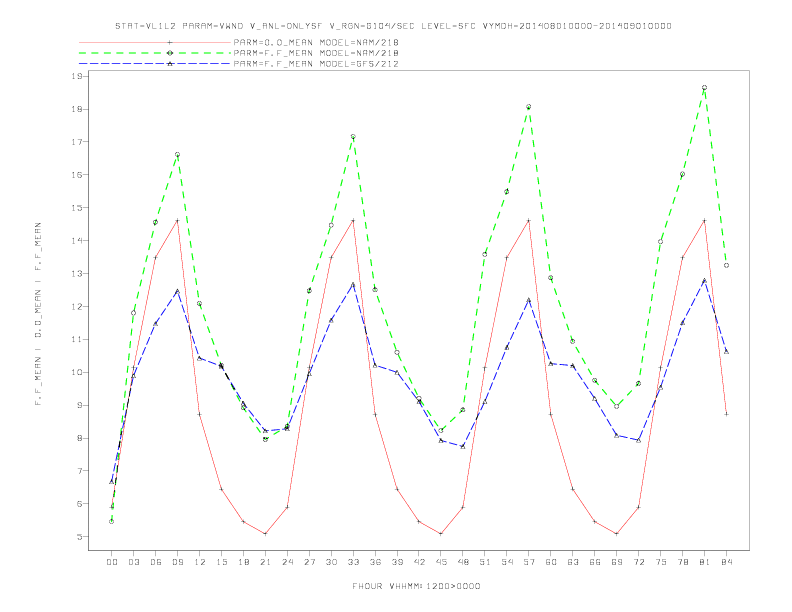Click x-axis forecast hour label 30

(331, 562)
